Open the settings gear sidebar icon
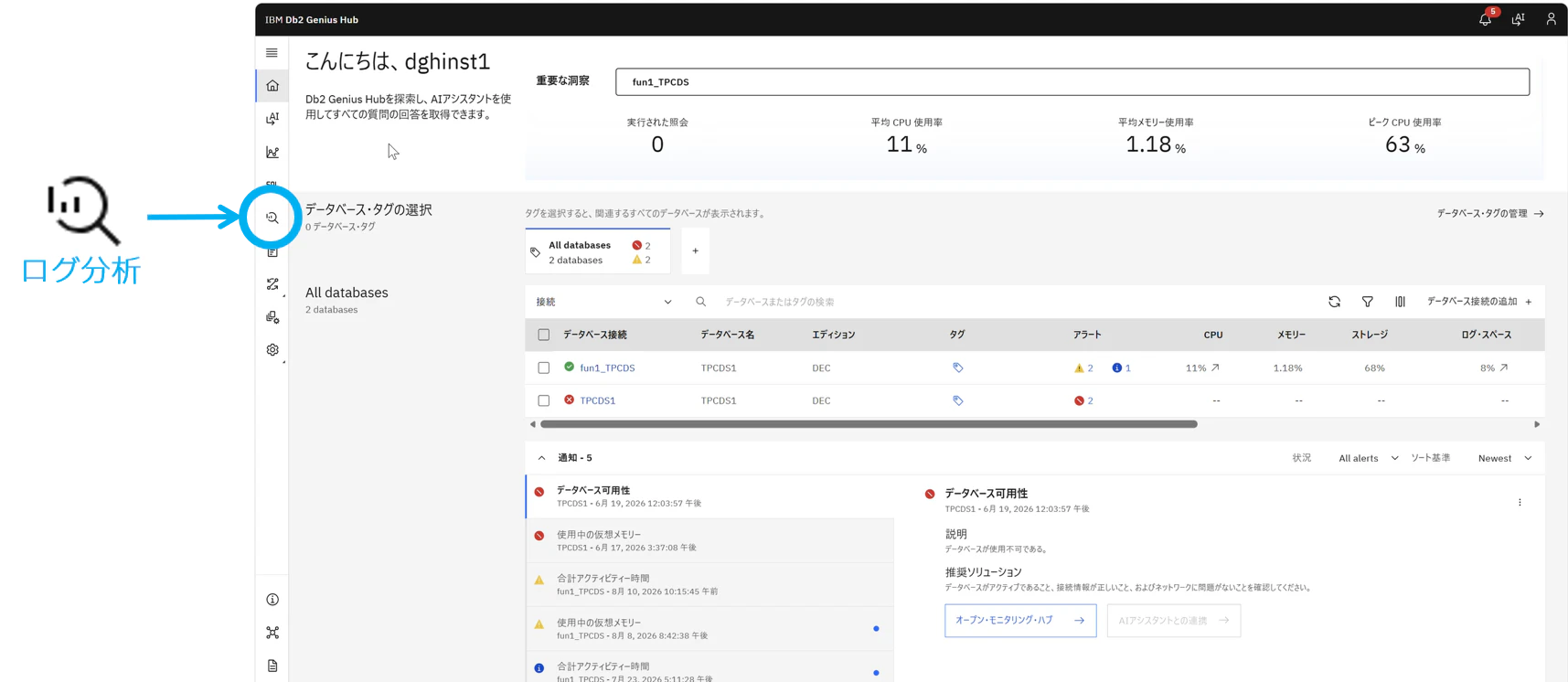1568x682 pixels. coord(272,349)
